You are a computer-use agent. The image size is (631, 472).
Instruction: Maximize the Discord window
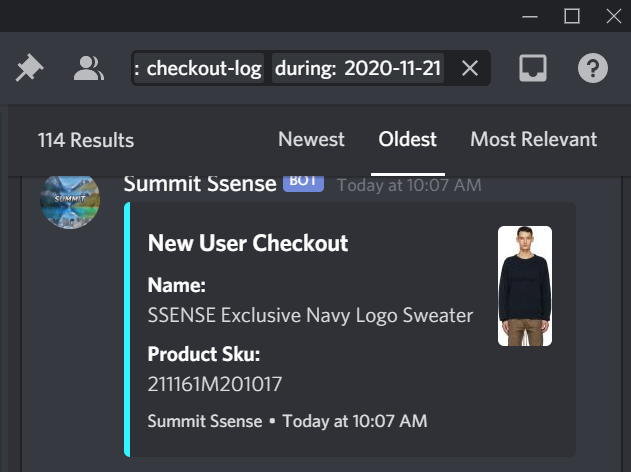572,16
